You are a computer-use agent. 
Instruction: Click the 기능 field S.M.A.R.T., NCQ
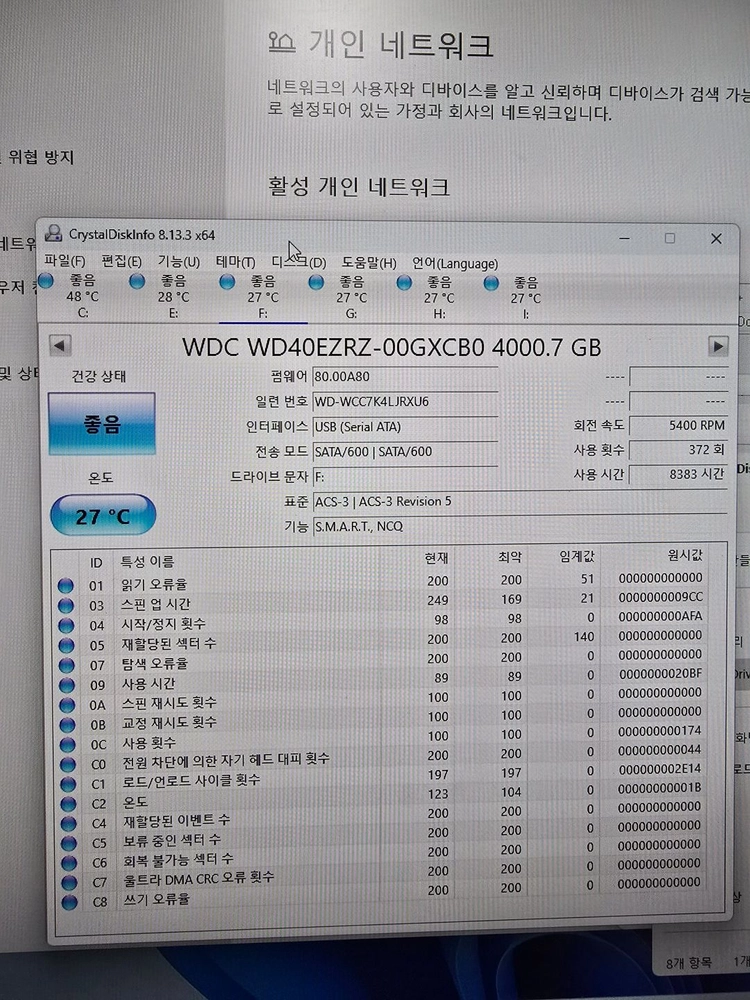coord(520,526)
